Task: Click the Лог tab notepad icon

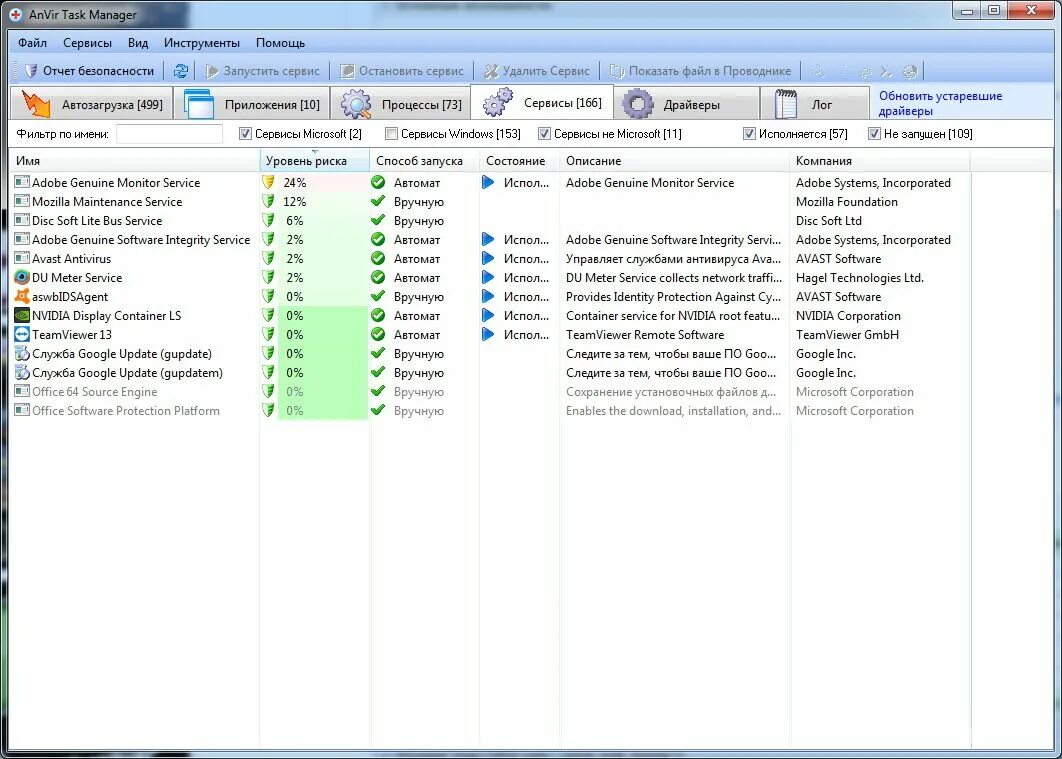Action: click(786, 104)
